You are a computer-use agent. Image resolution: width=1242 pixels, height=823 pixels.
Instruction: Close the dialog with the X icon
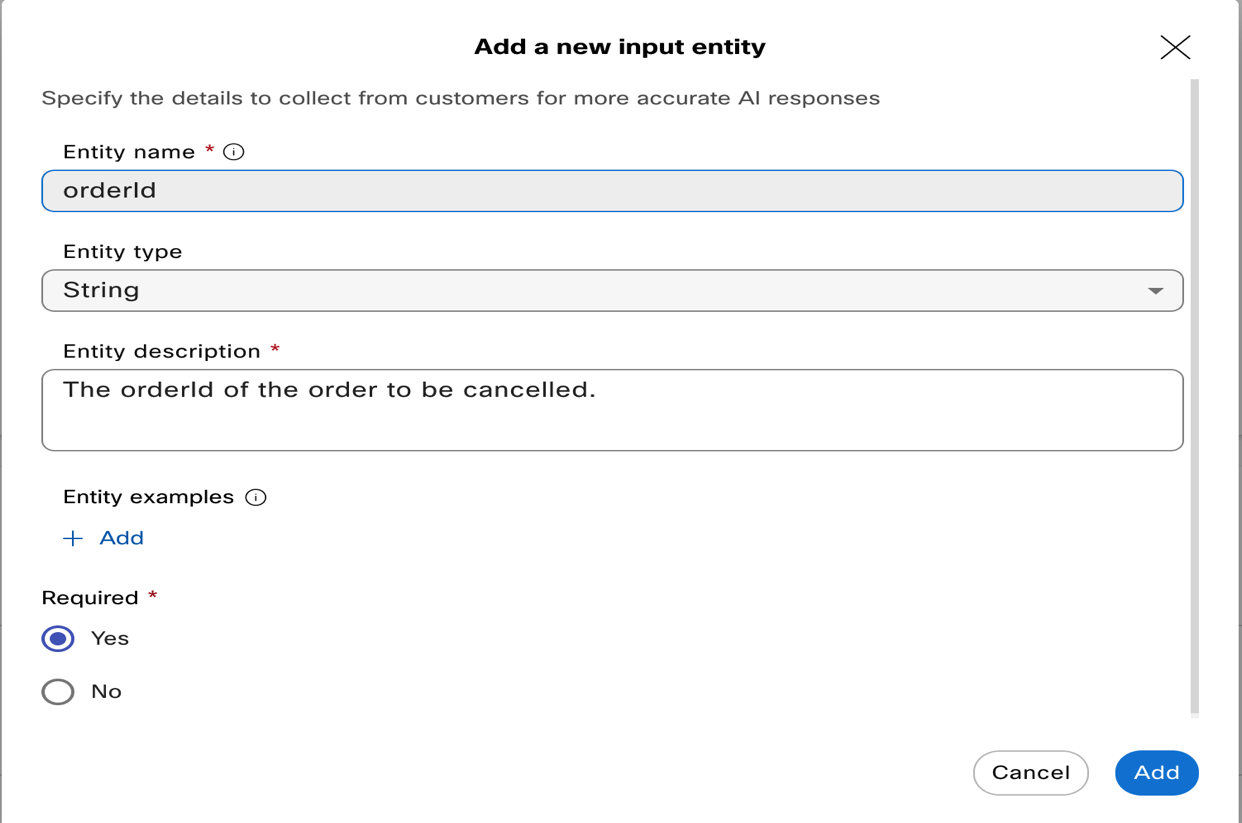coord(1175,47)
